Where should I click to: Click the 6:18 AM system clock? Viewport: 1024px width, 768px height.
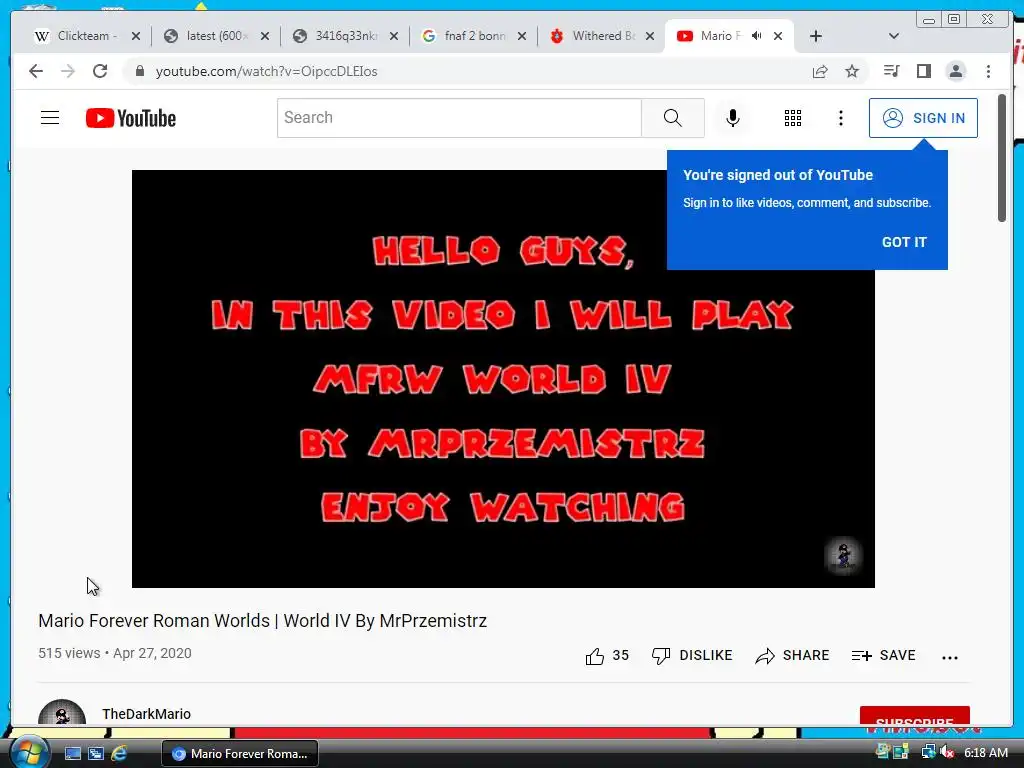(x=985, y=753)
